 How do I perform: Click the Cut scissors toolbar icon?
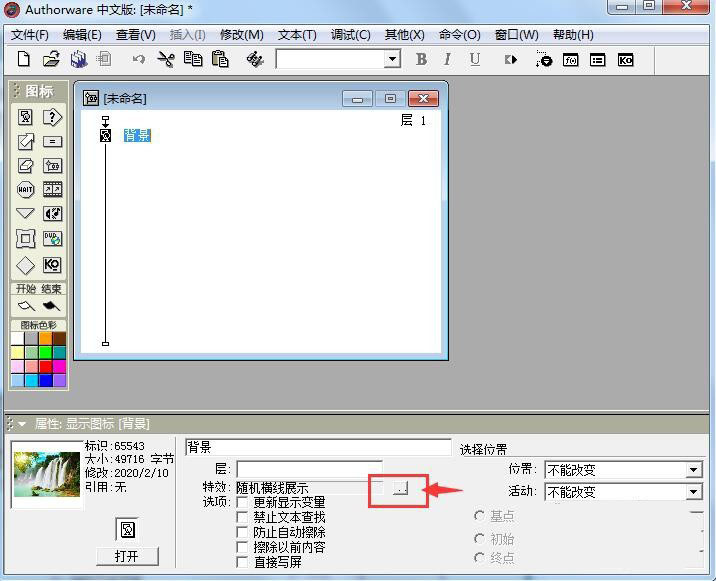click(166, 60)
